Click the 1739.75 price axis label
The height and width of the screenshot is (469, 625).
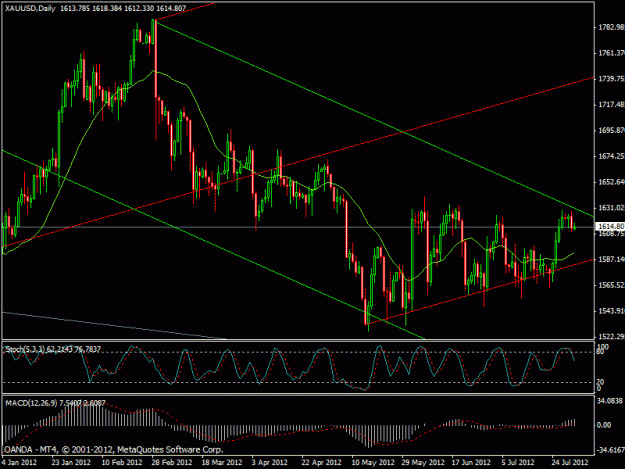coord(611,79)
